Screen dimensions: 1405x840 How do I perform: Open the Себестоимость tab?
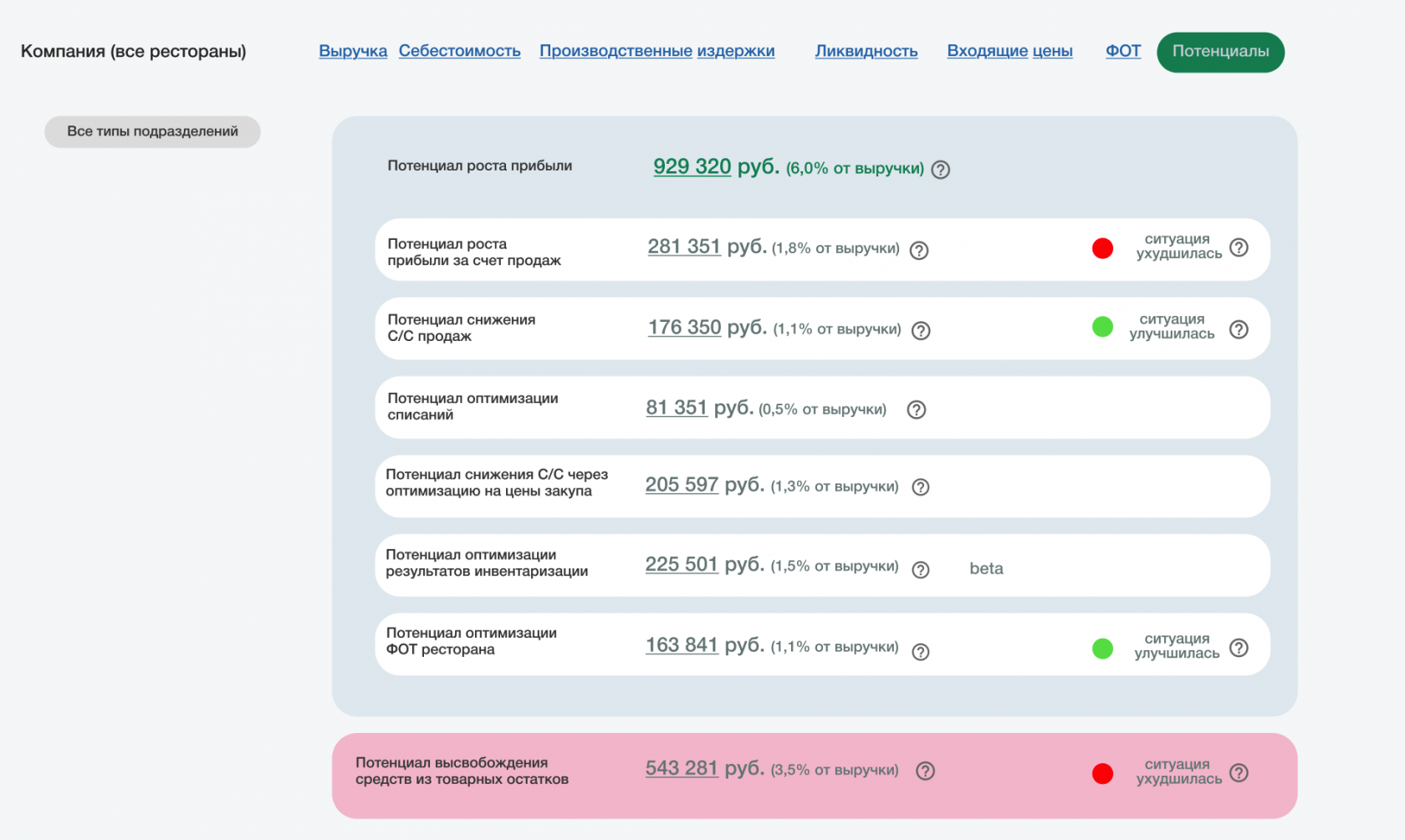point(459,51)
